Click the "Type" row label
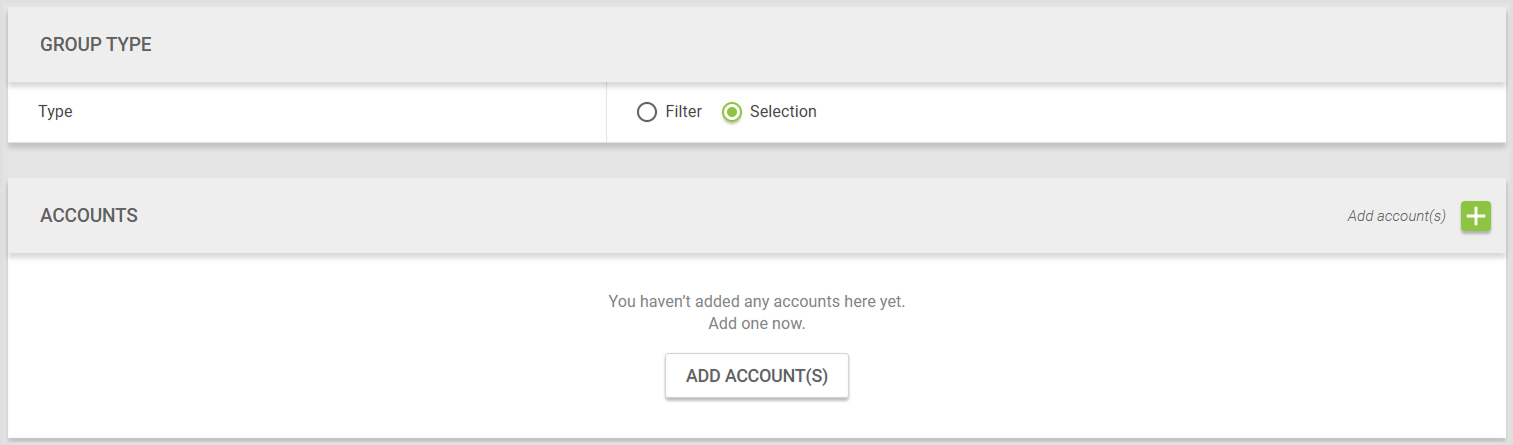Viewport: 1513px width, 445px height. tap(56, 112)
